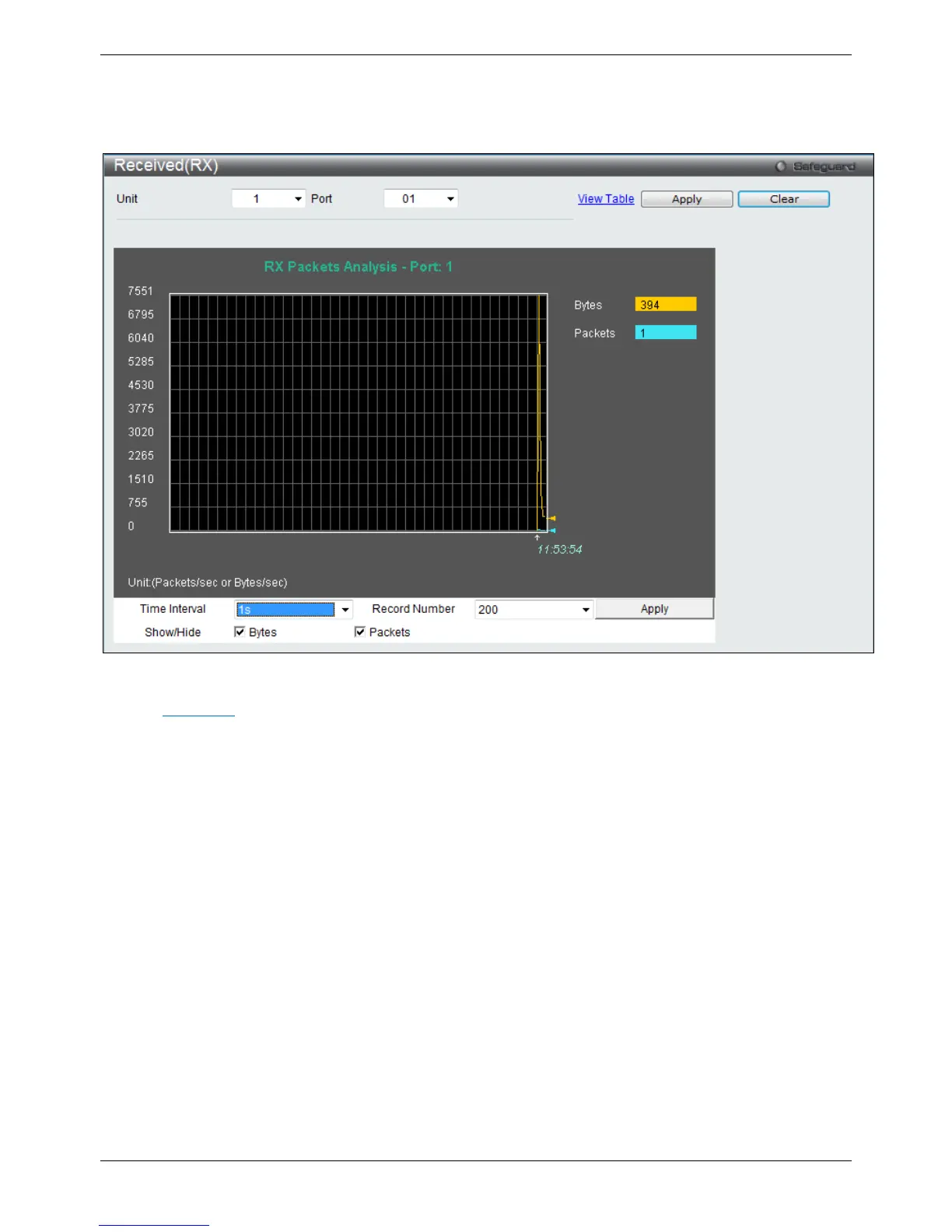
Task: Open the Record Number dropdown
Action: click(534, 610)
